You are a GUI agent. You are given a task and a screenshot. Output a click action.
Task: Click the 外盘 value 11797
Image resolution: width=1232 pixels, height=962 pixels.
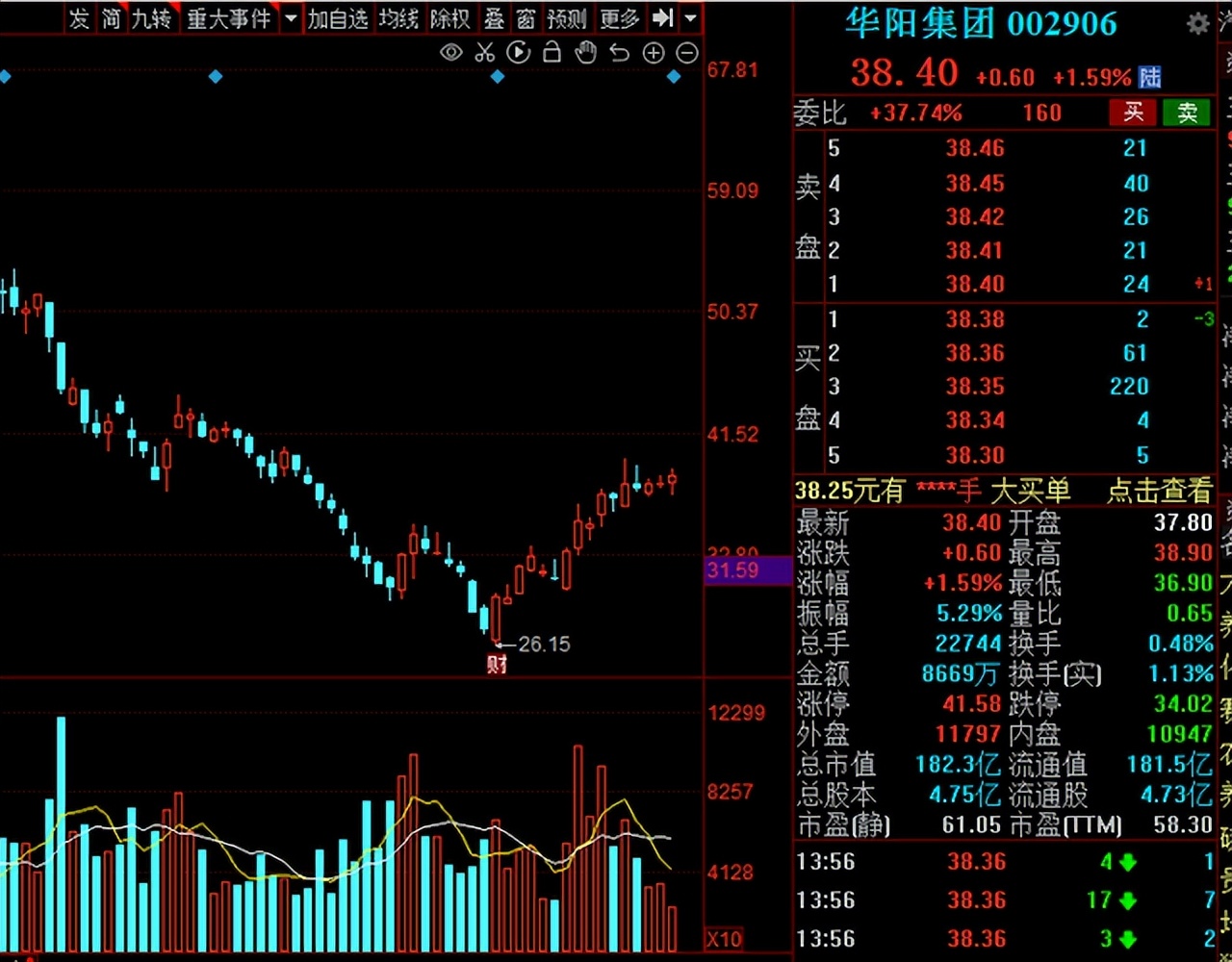(x=968, y=733)
